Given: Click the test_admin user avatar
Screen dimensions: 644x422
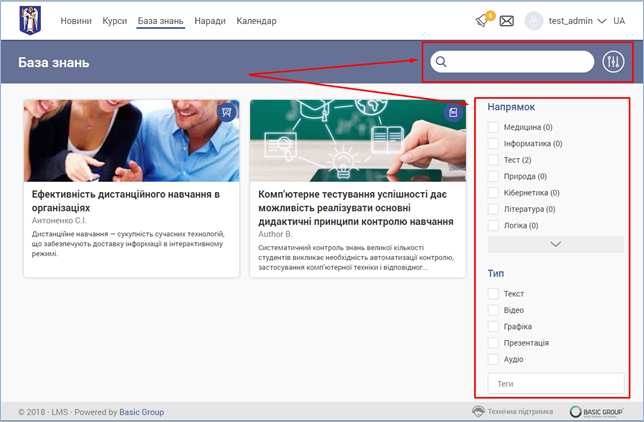Looking at the screenshot, I should pos(534,21).
